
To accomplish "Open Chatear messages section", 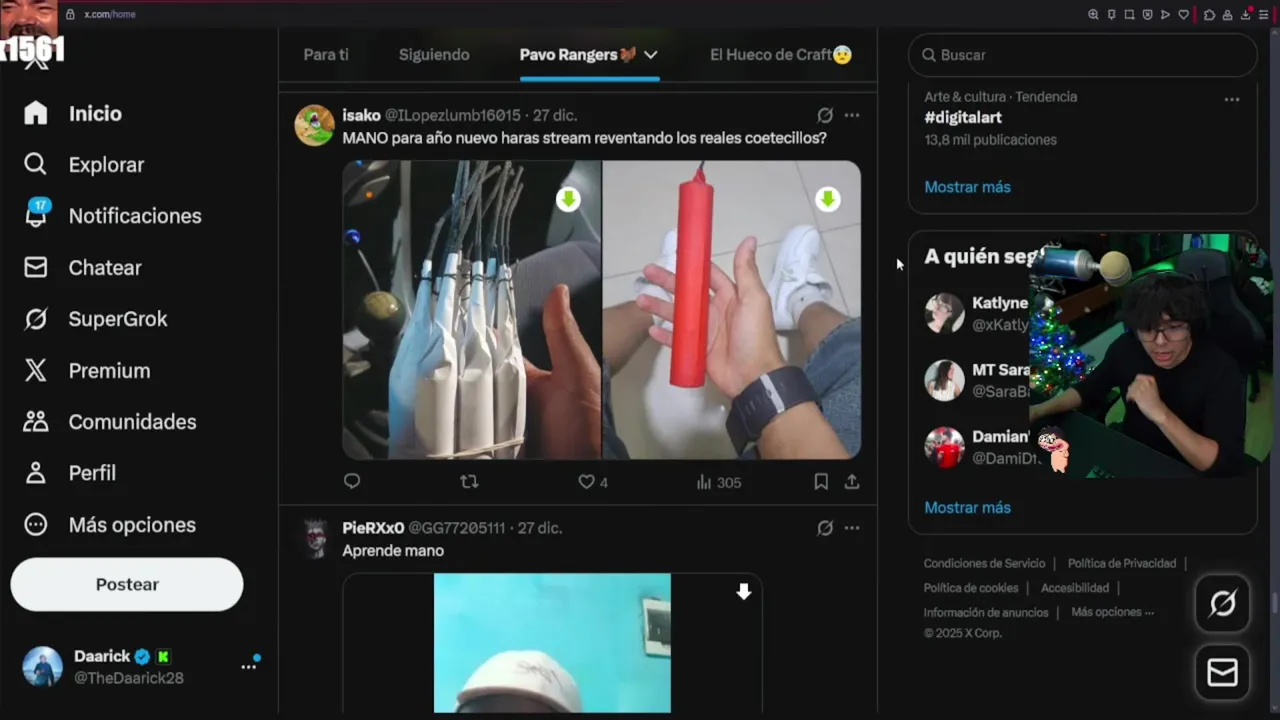I will coord(83,268).
